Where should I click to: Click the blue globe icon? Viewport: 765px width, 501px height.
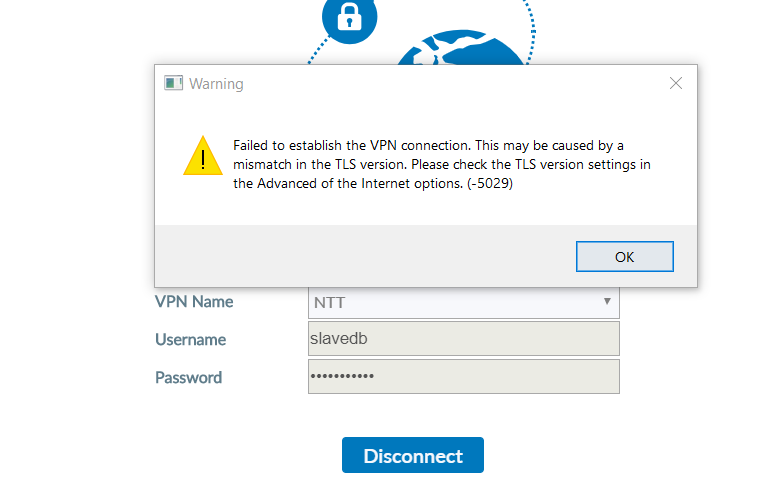(461, 48)
